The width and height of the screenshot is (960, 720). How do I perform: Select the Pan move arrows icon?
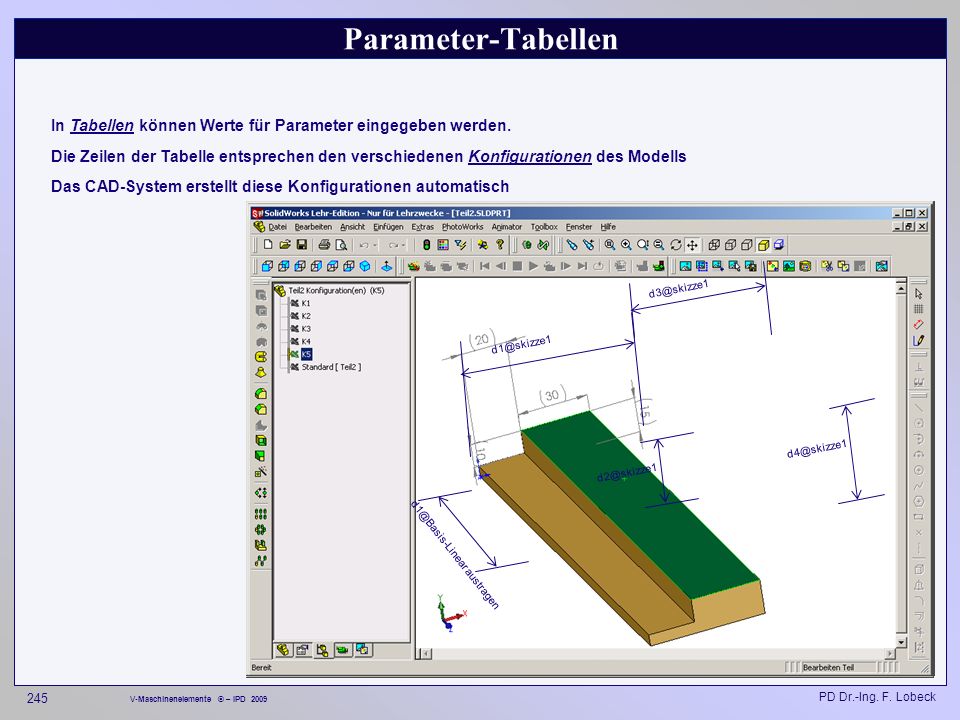(x=692, y=245)
